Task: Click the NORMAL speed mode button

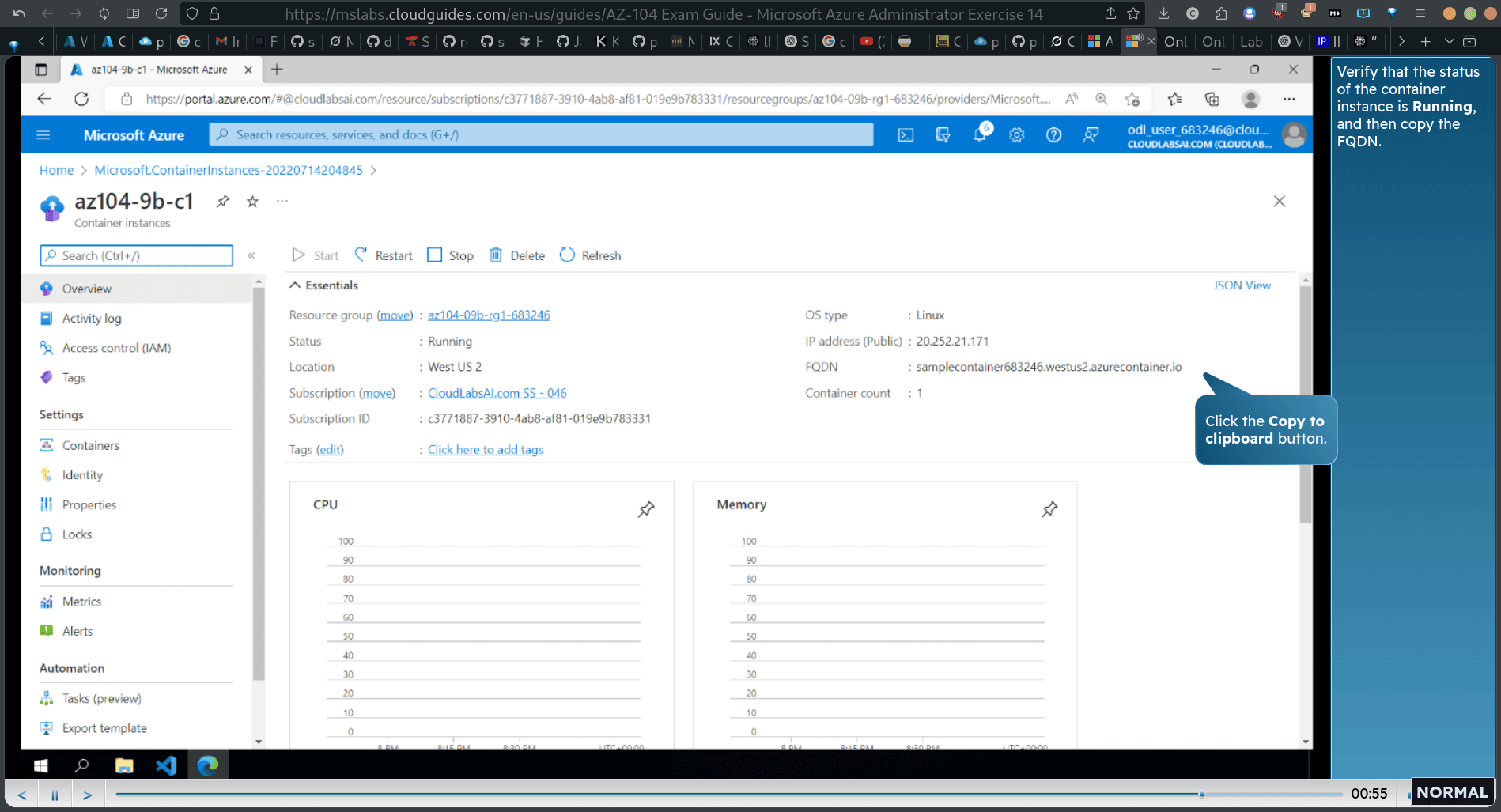Action: coord(1452,792)
